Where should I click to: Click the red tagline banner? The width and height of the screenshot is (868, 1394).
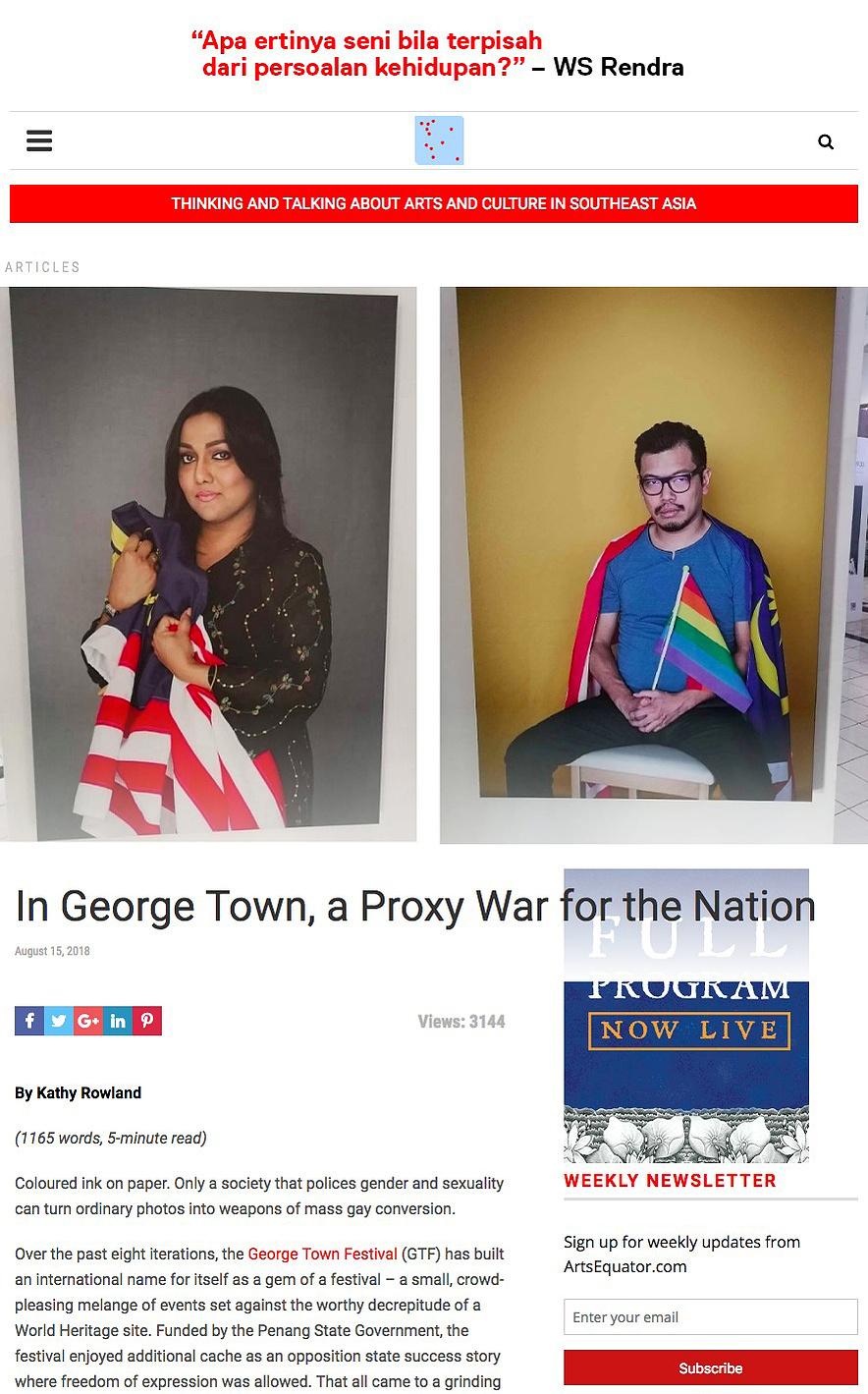434,203
